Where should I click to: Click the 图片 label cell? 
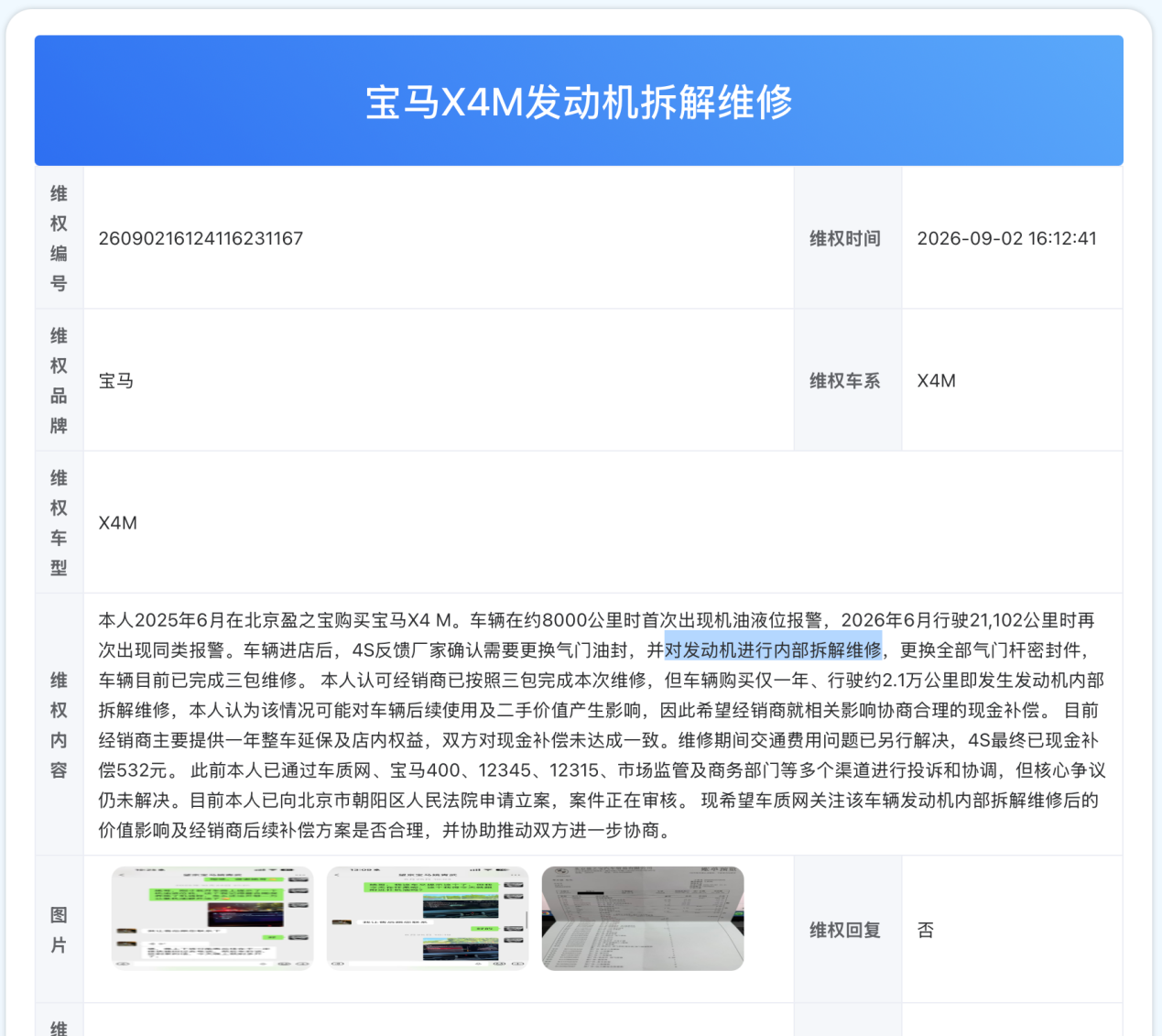pyautogui.click(x=59, y=930)
